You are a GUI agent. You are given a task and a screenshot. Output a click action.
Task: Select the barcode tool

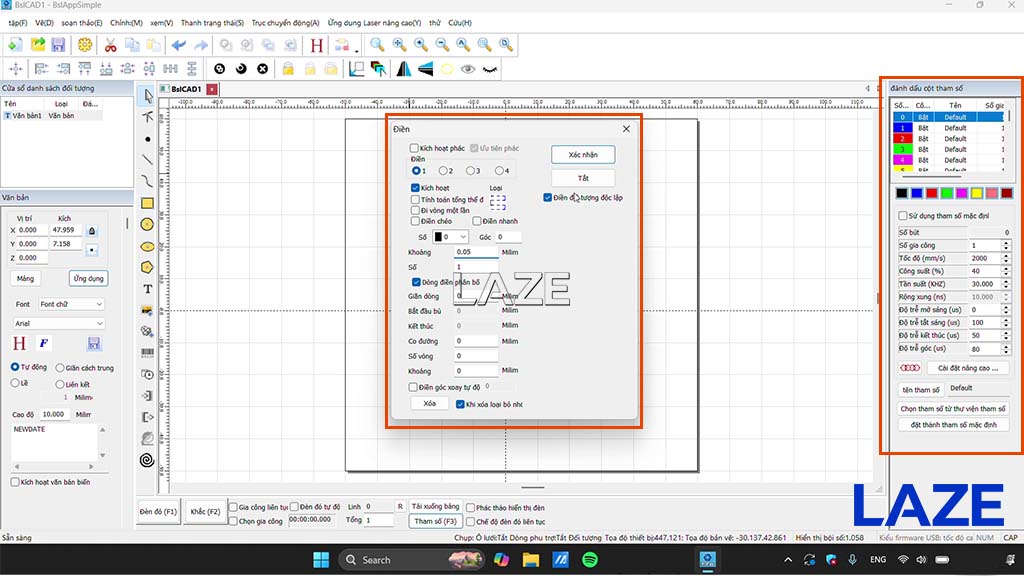pyautogui.click(x=148, y=353)
